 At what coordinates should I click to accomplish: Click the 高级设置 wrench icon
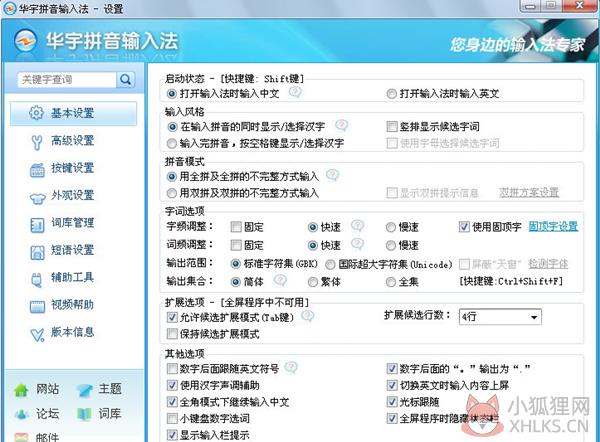pyautogui.click(x=36, y=142)
